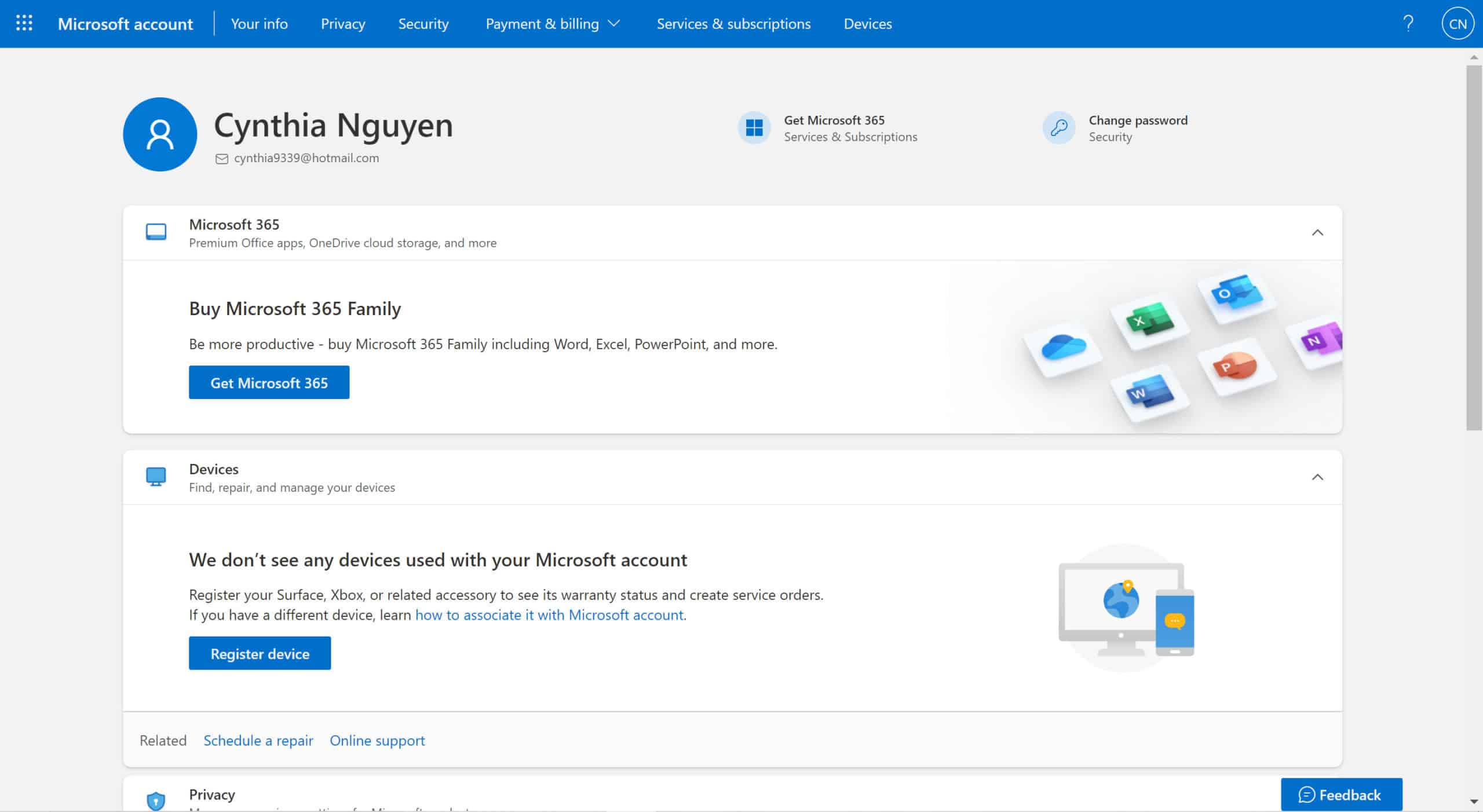Open the Devices nav tab
The height and width of the screenshot is (812, 1483).
pos(867,24)
